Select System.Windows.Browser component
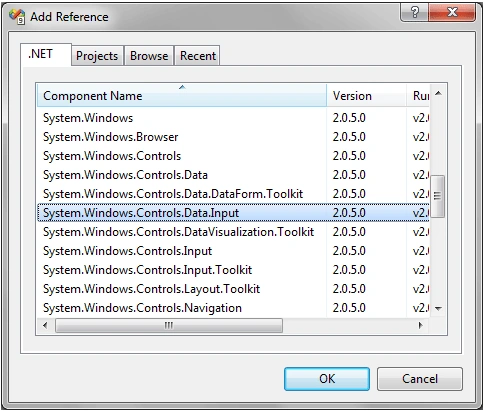 (233, 137)
